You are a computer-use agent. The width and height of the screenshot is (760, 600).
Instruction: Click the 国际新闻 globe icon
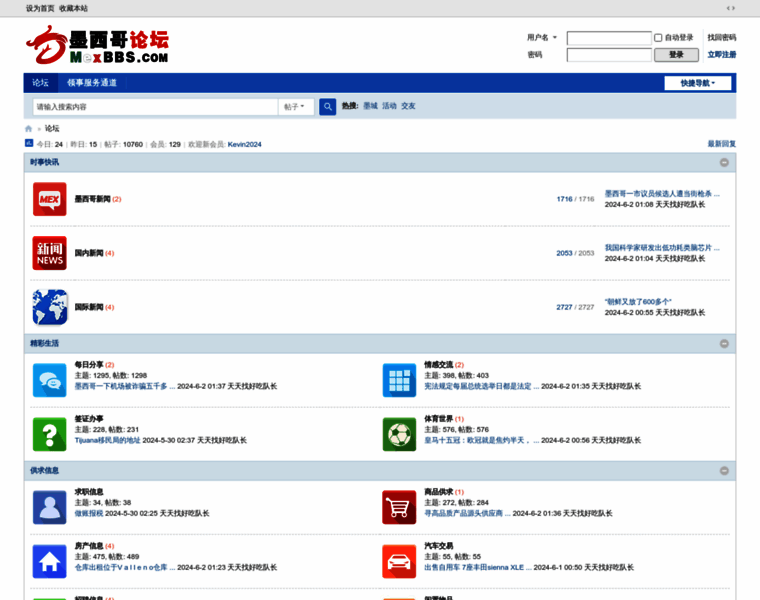(49, 307)
